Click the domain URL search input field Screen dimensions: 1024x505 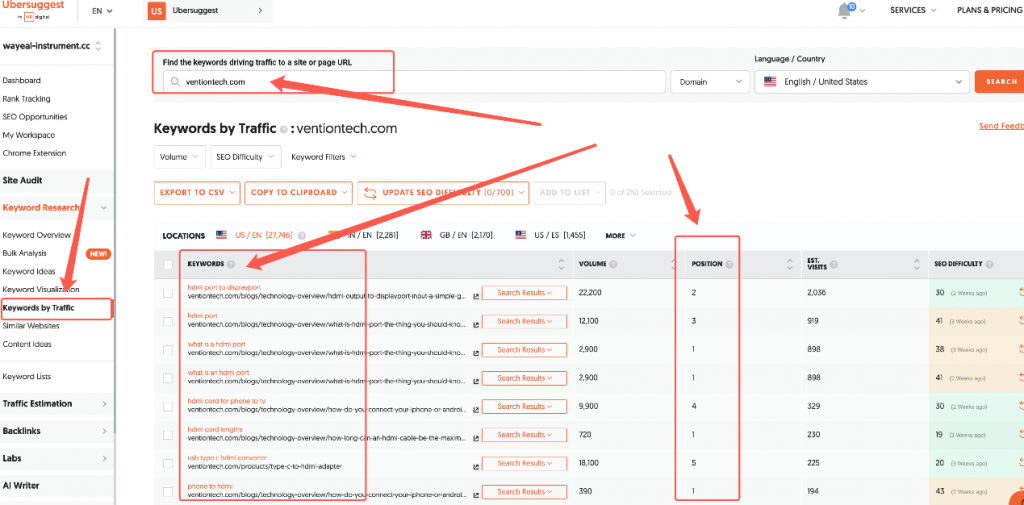pyautogui.click(x=414, y=82)
